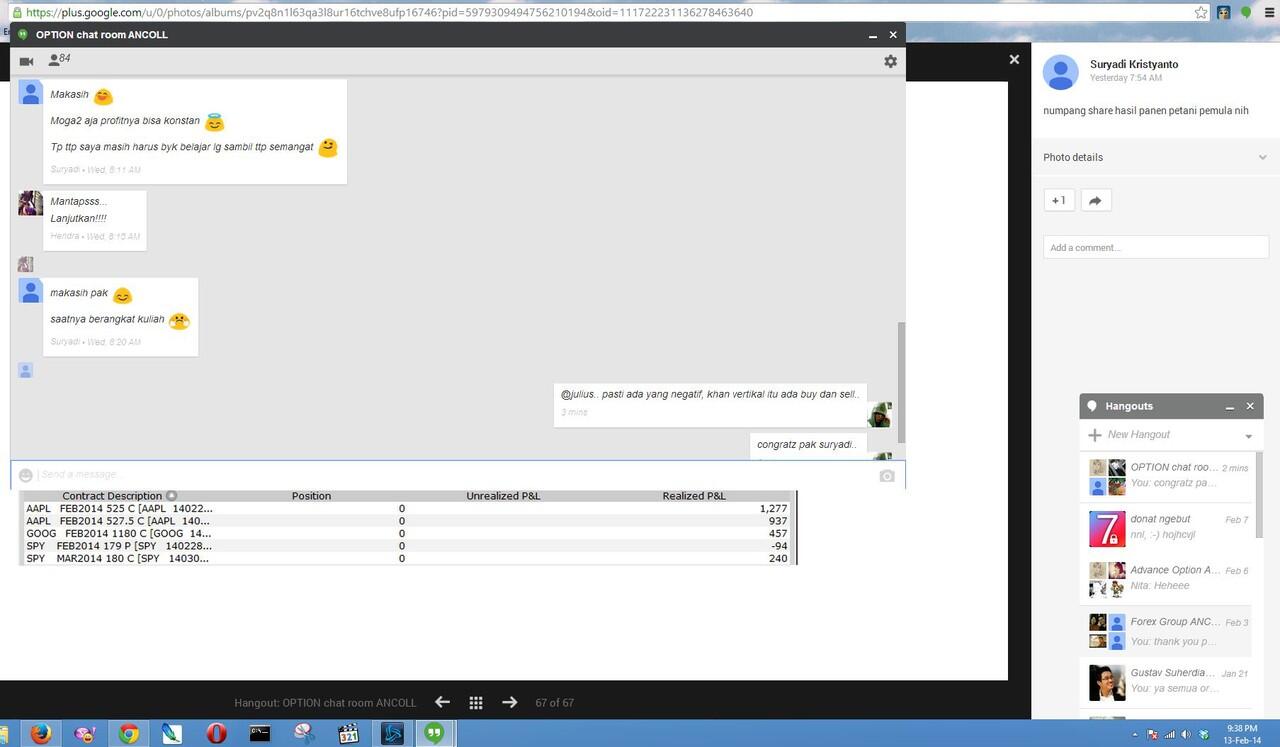The height and width of the screenshot is (747, 1280).
Task: Open the Hangouts app from taskbar
Action: pyautogui.click(x=434, y=734)
